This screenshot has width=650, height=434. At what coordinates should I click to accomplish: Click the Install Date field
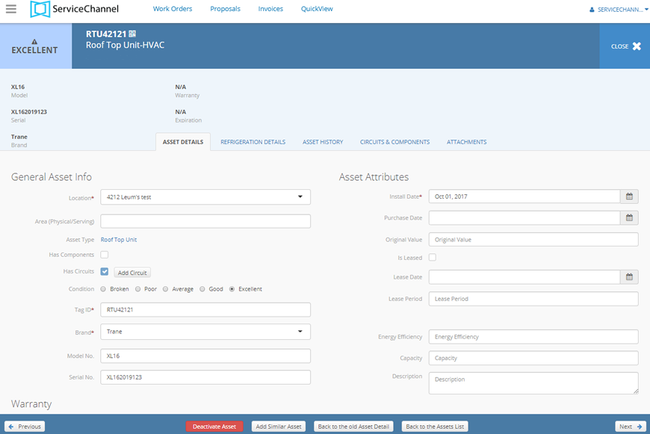[x=524, y=196]
